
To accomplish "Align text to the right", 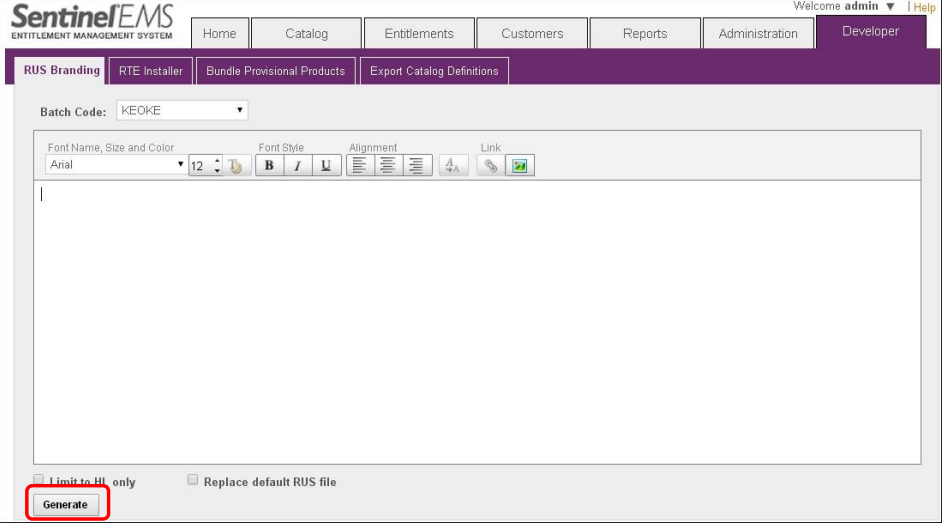I will 417,166.
